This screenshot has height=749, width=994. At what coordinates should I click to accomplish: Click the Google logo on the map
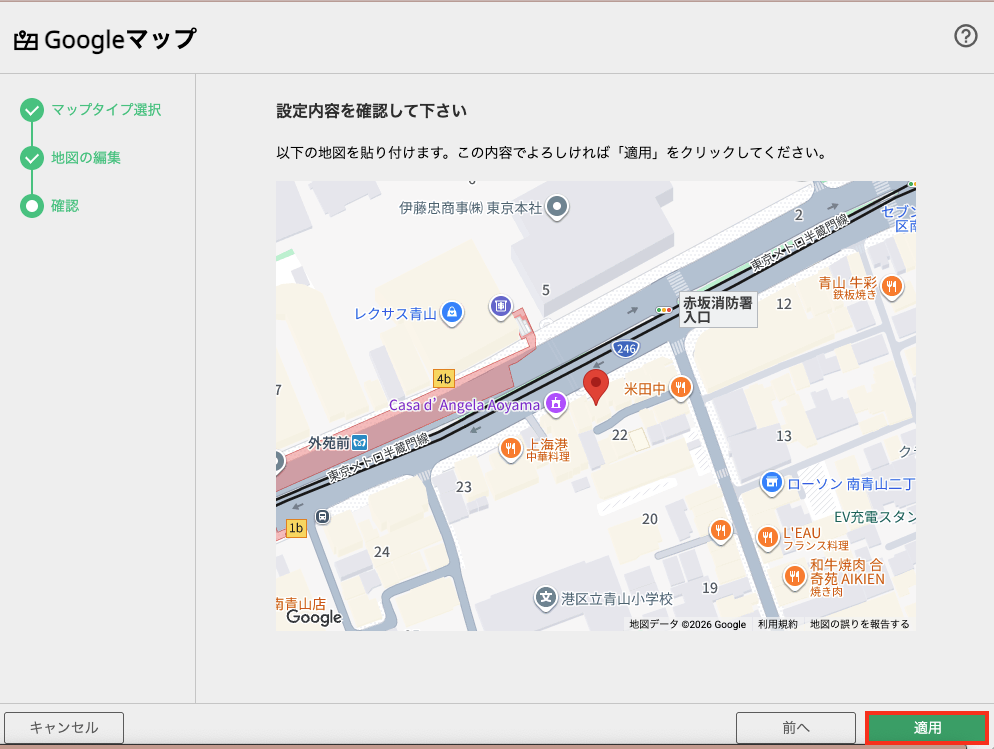(x=314, y=617)
